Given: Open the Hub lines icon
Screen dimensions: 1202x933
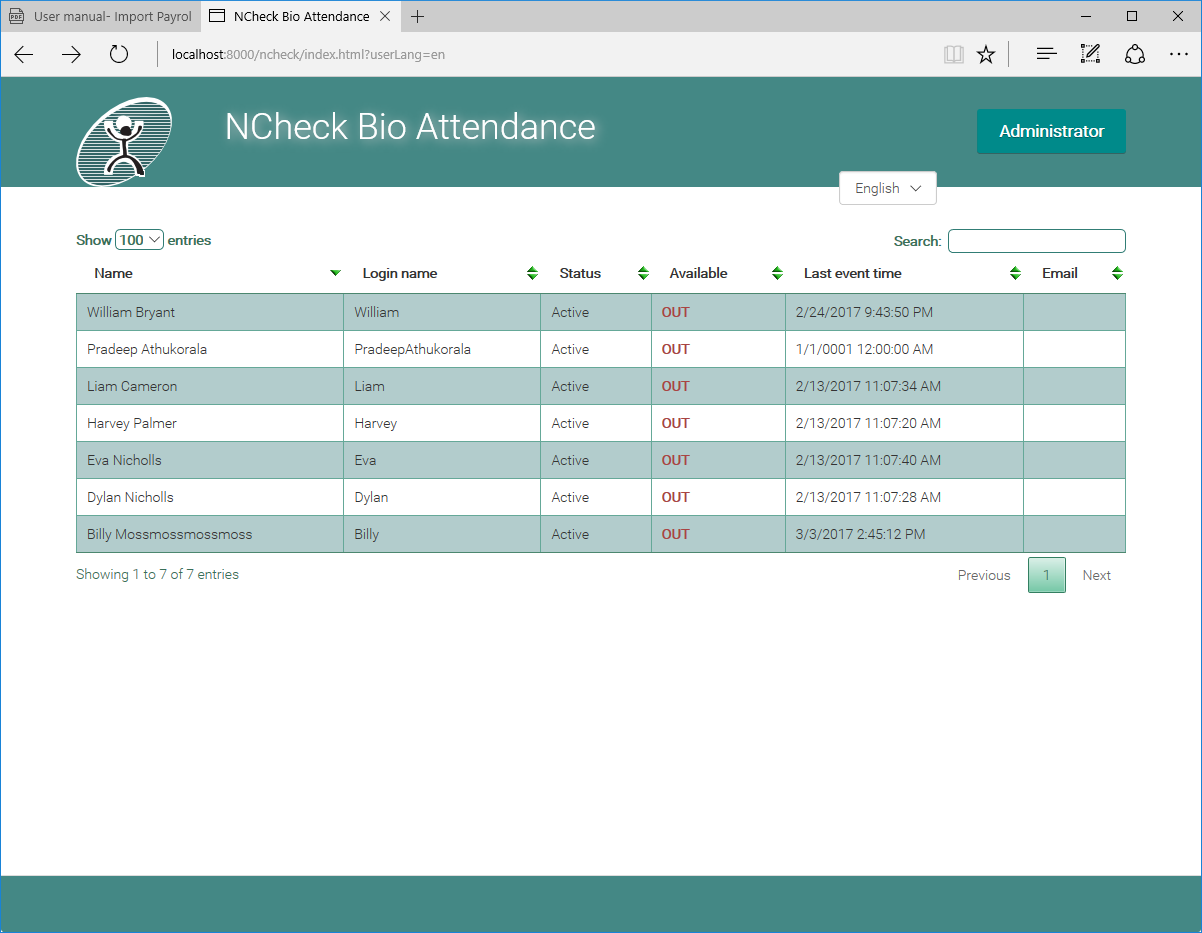Looking at the screenshot, I should (1046, 55).
